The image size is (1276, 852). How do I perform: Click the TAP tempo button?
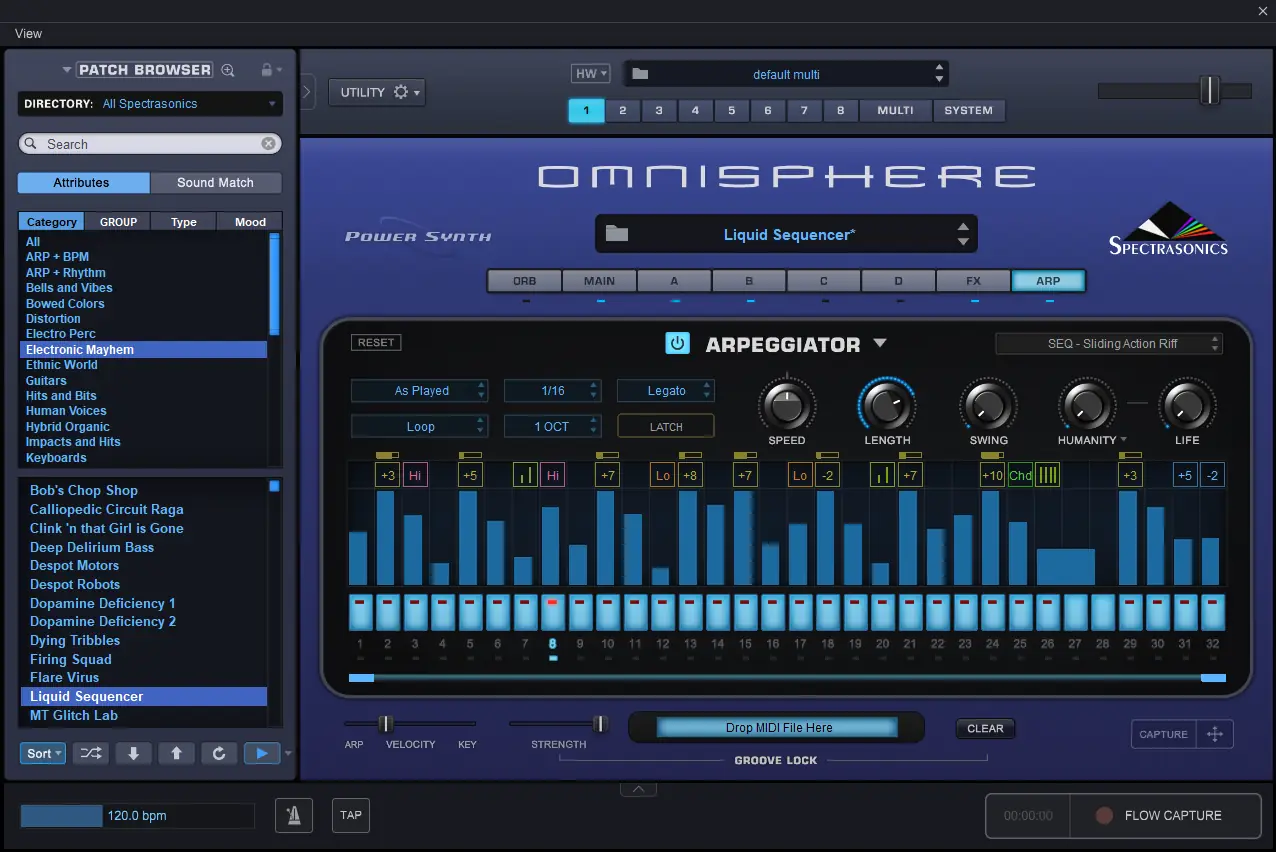[x=350, y=815]
